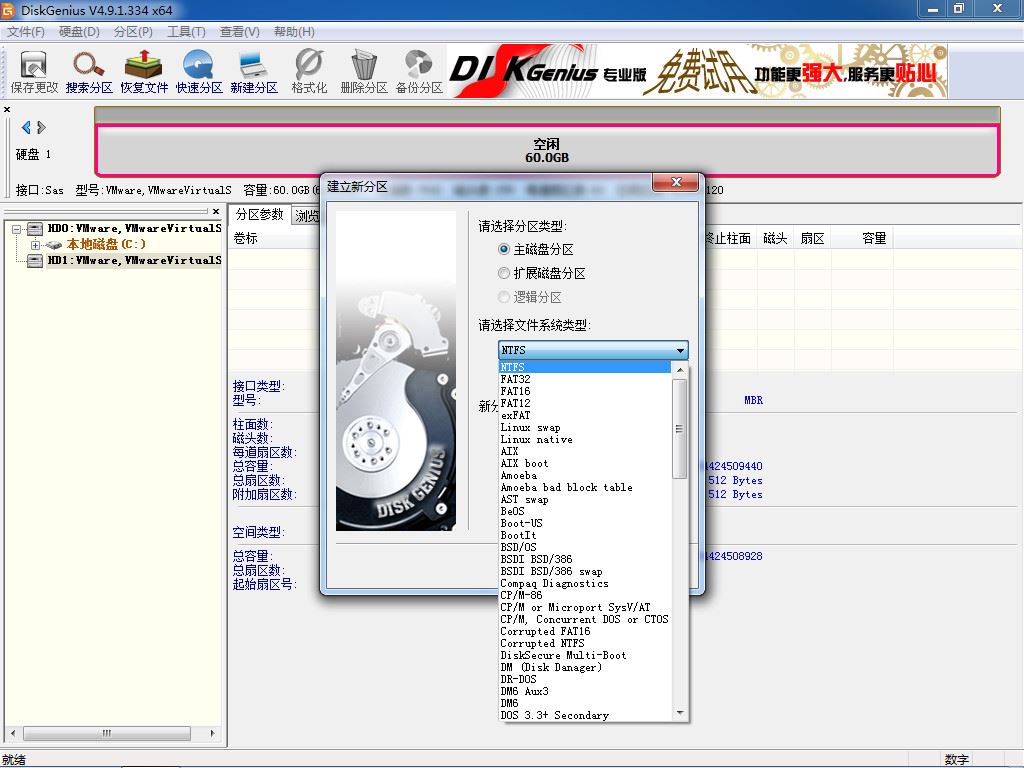The image size is (1024, 768).
Task: Click the 本地磁盘 (C:) drive icon
Action: pyautogui.click(x=54, y=244)
